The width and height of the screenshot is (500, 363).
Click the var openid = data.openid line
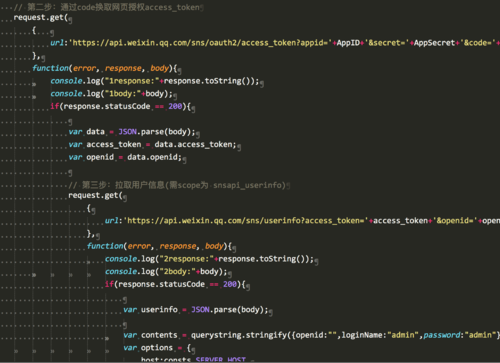click(x=125, y=157)
